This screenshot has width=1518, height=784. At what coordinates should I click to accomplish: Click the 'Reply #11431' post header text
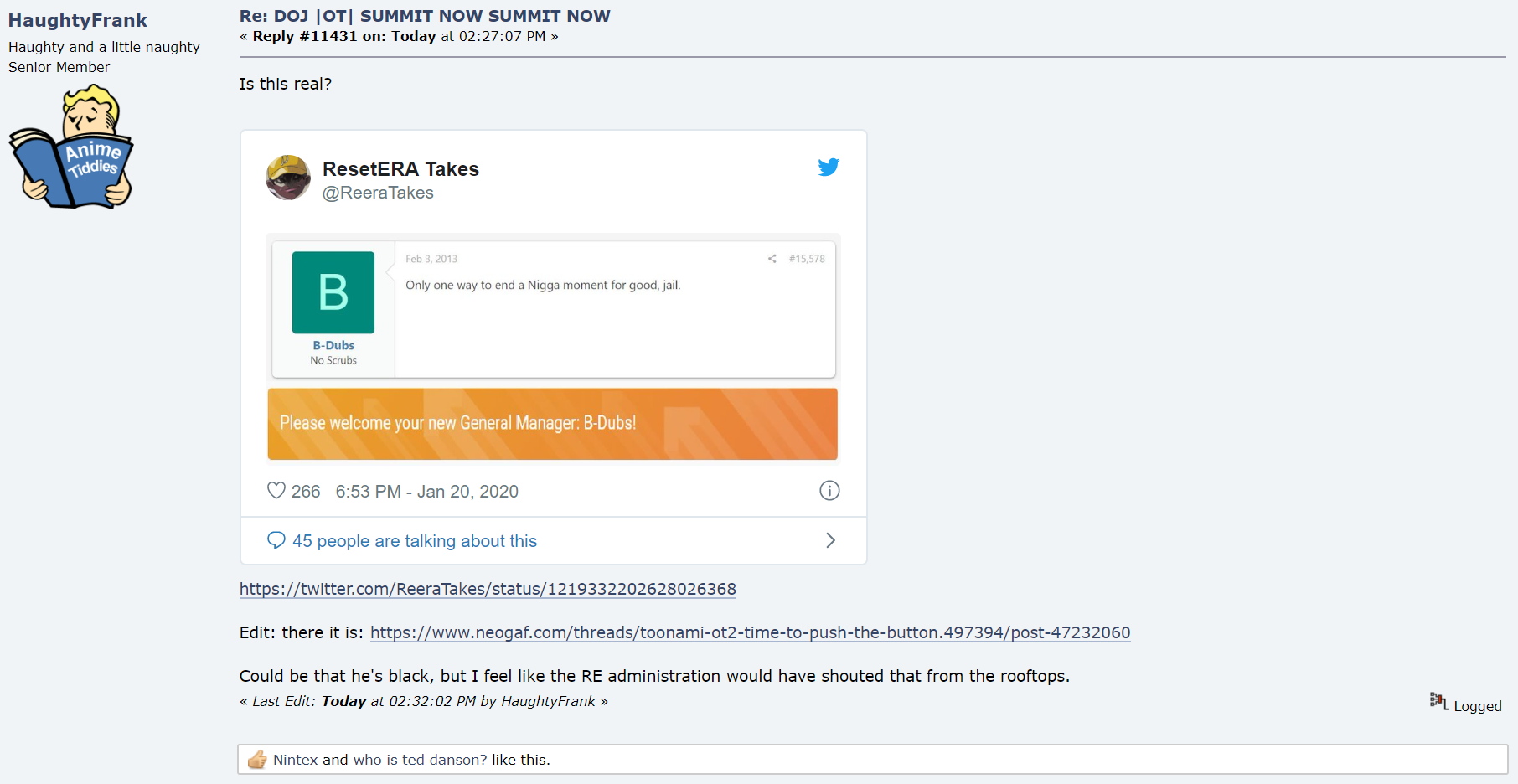[399, 36]
